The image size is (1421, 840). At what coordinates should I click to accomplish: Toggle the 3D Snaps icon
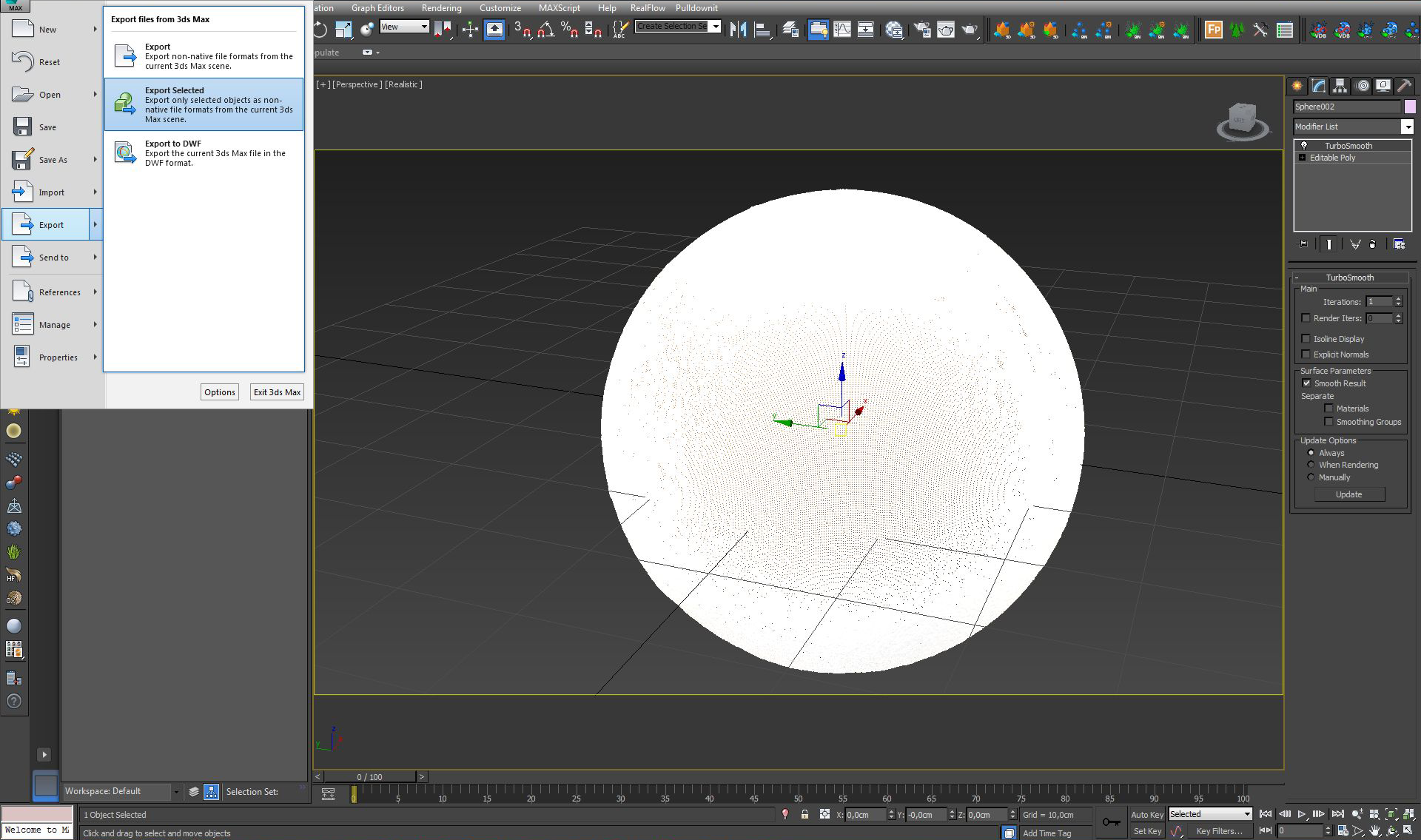click(x=523, y=30)
